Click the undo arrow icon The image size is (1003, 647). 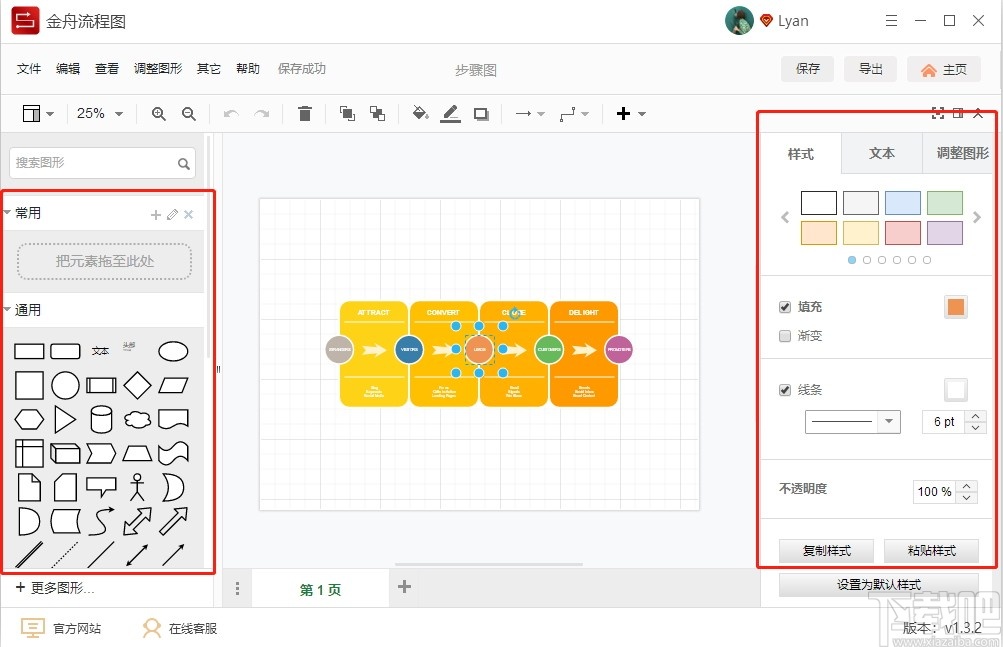point(231,113)
